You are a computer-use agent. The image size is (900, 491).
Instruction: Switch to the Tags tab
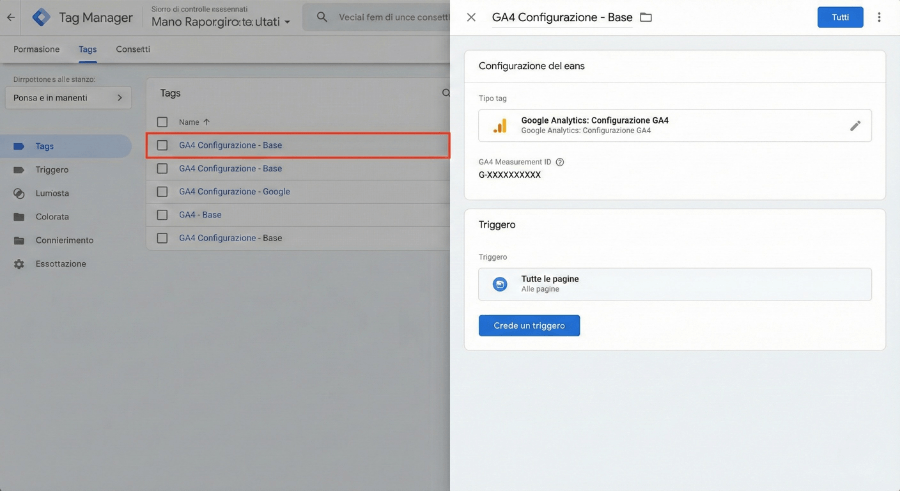coord(87,49)
